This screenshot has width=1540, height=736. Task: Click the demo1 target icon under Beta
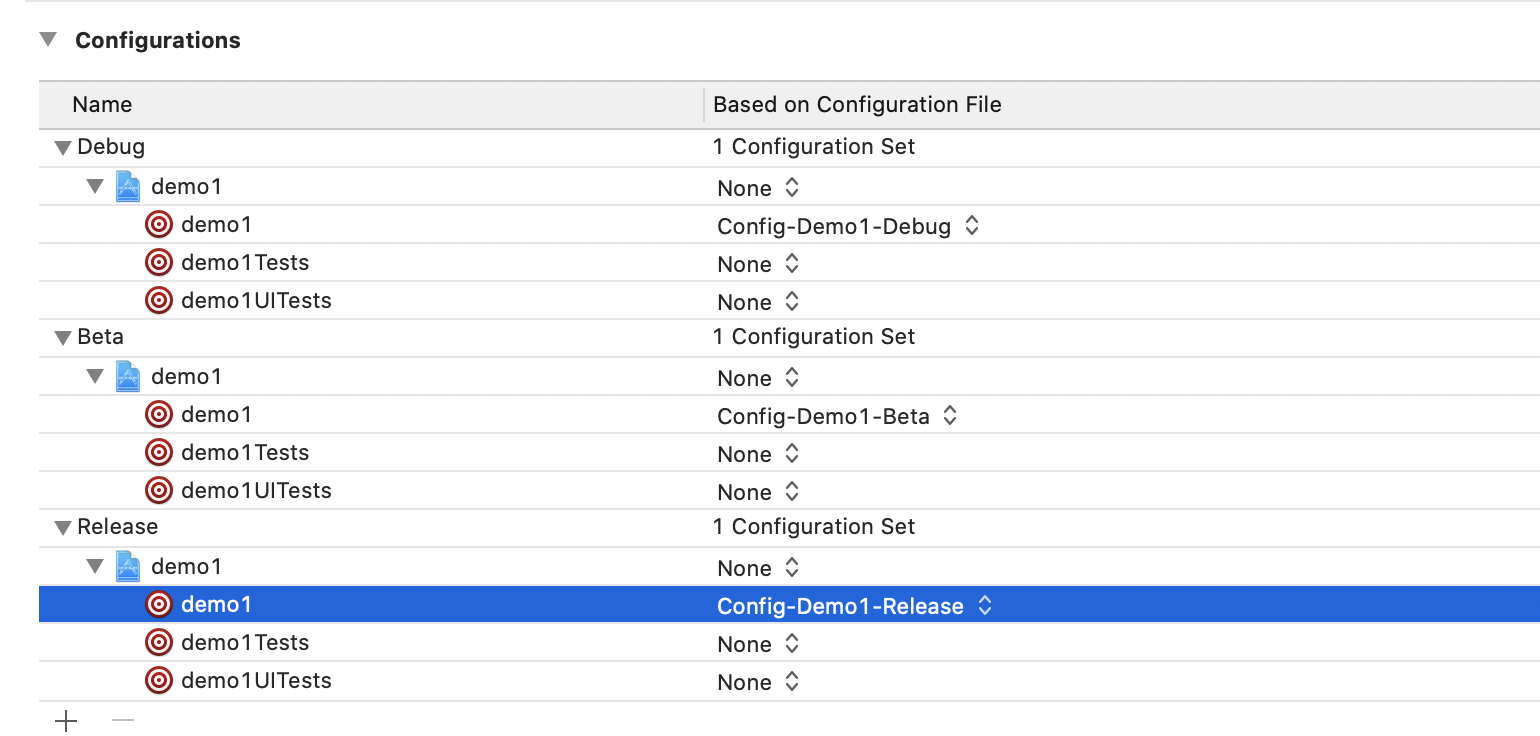coord(159,414)
